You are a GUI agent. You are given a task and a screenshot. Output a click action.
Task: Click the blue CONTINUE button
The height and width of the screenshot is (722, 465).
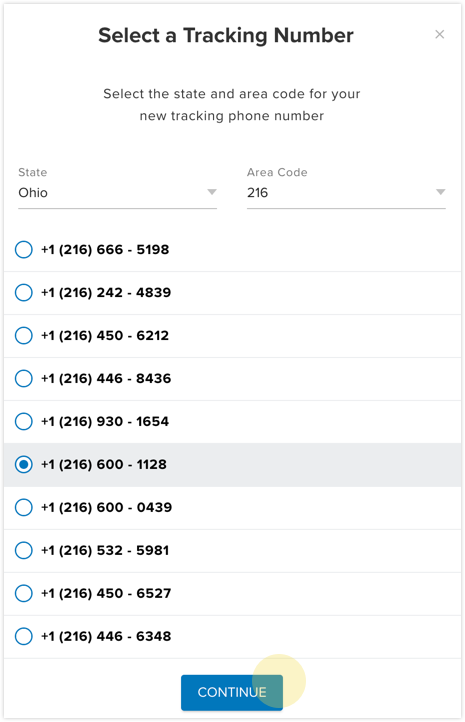pyautogui.click(x=232, y=692)
